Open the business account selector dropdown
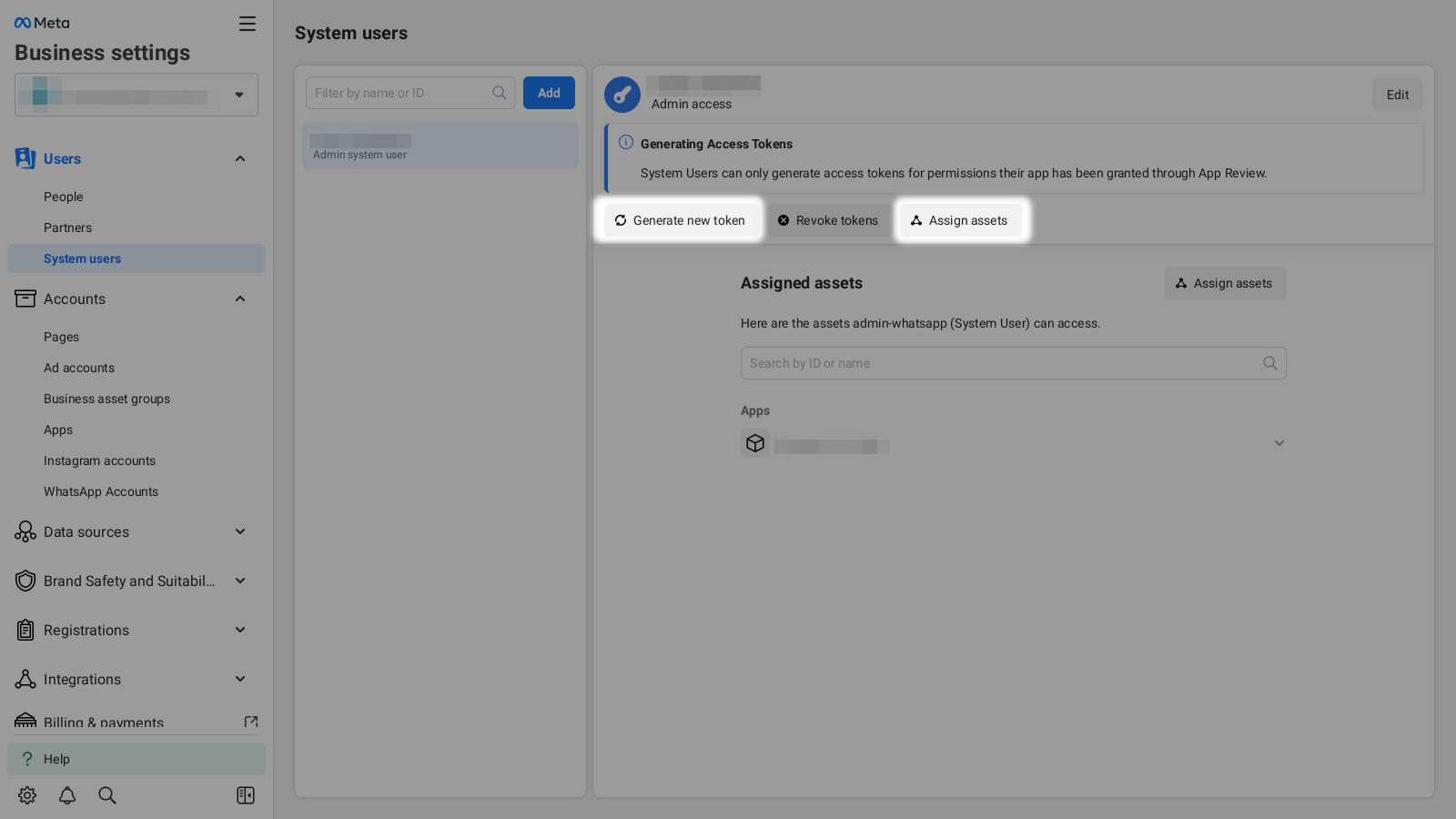Screen dimensions: 1456x819 click(x=136, y=95)
